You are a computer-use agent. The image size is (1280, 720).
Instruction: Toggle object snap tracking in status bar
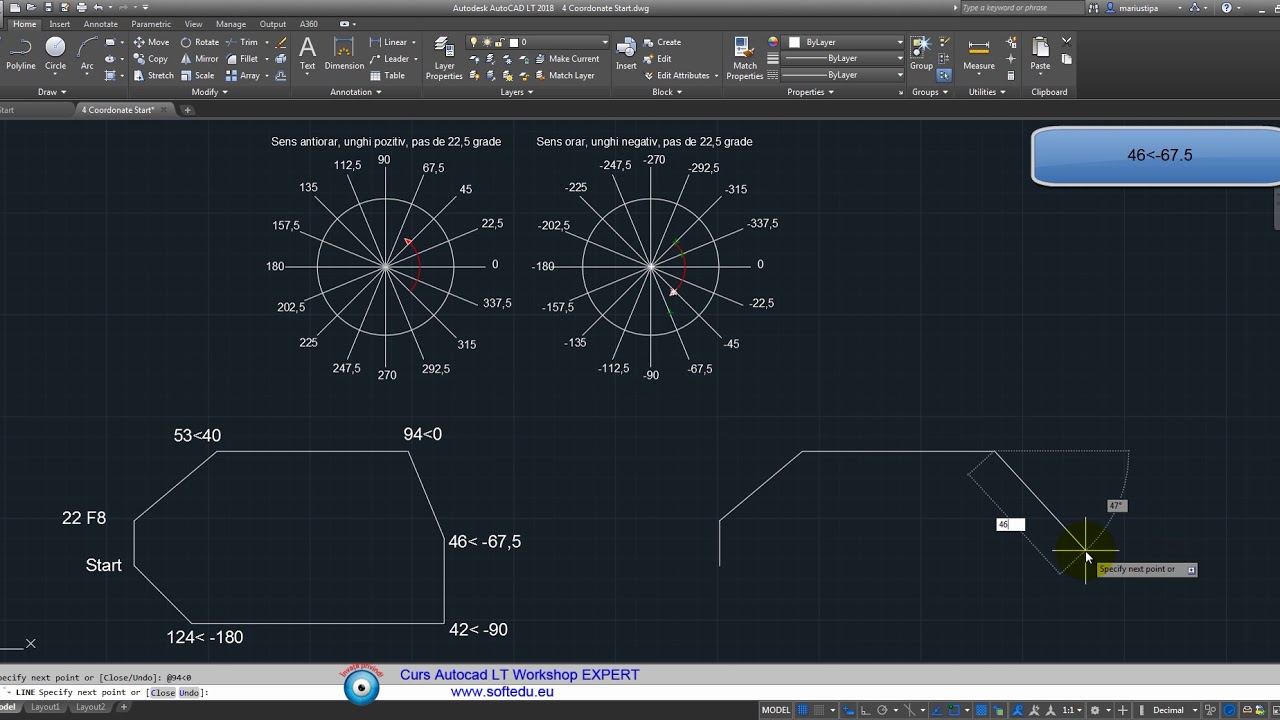[x=935, y=710]
